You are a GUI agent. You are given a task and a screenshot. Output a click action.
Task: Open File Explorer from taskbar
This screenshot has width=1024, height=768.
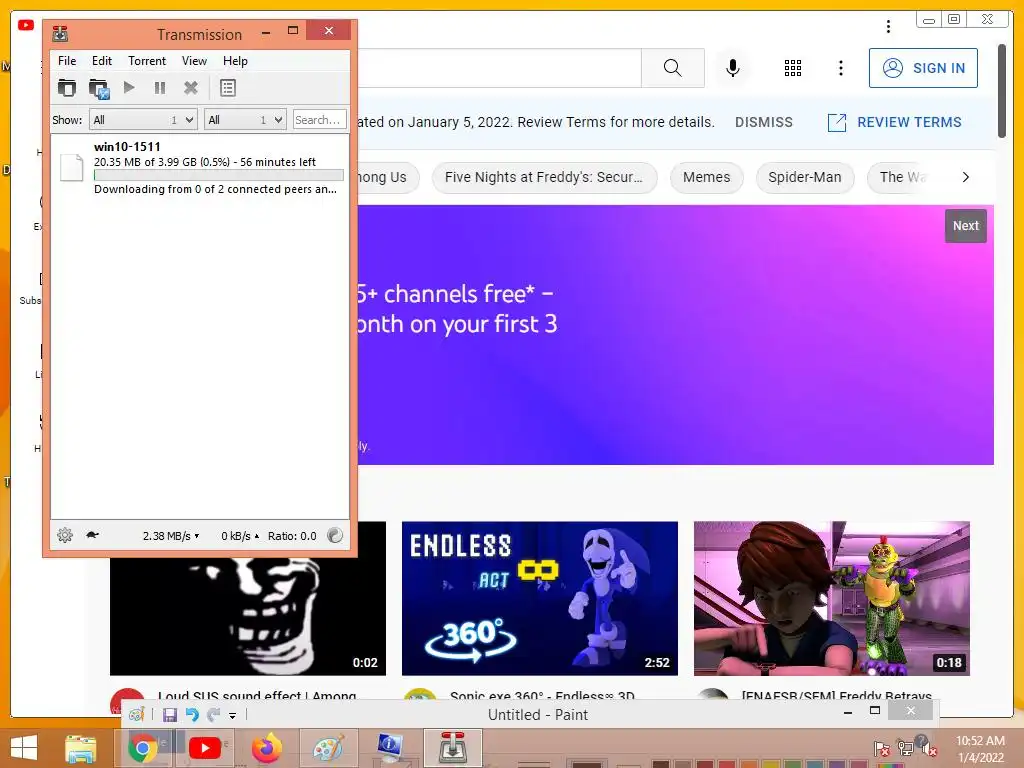tap(81, 748)
